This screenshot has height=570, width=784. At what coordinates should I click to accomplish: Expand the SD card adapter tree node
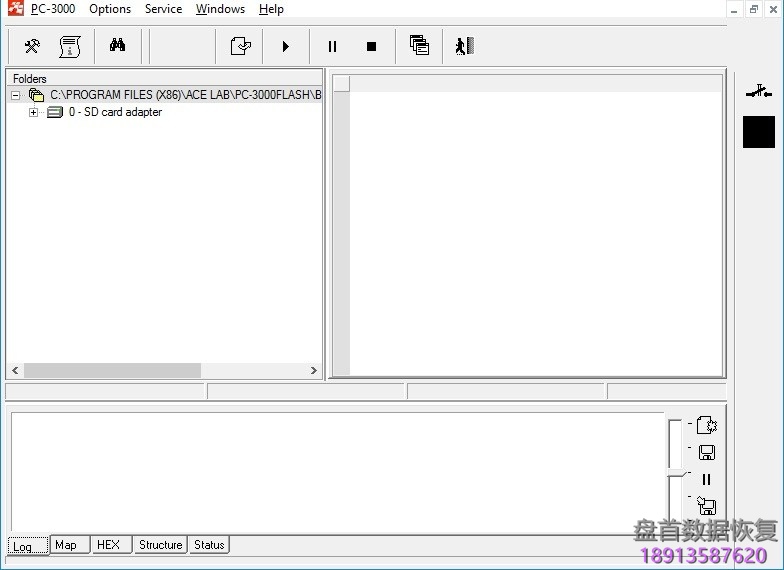coord(33,113)
